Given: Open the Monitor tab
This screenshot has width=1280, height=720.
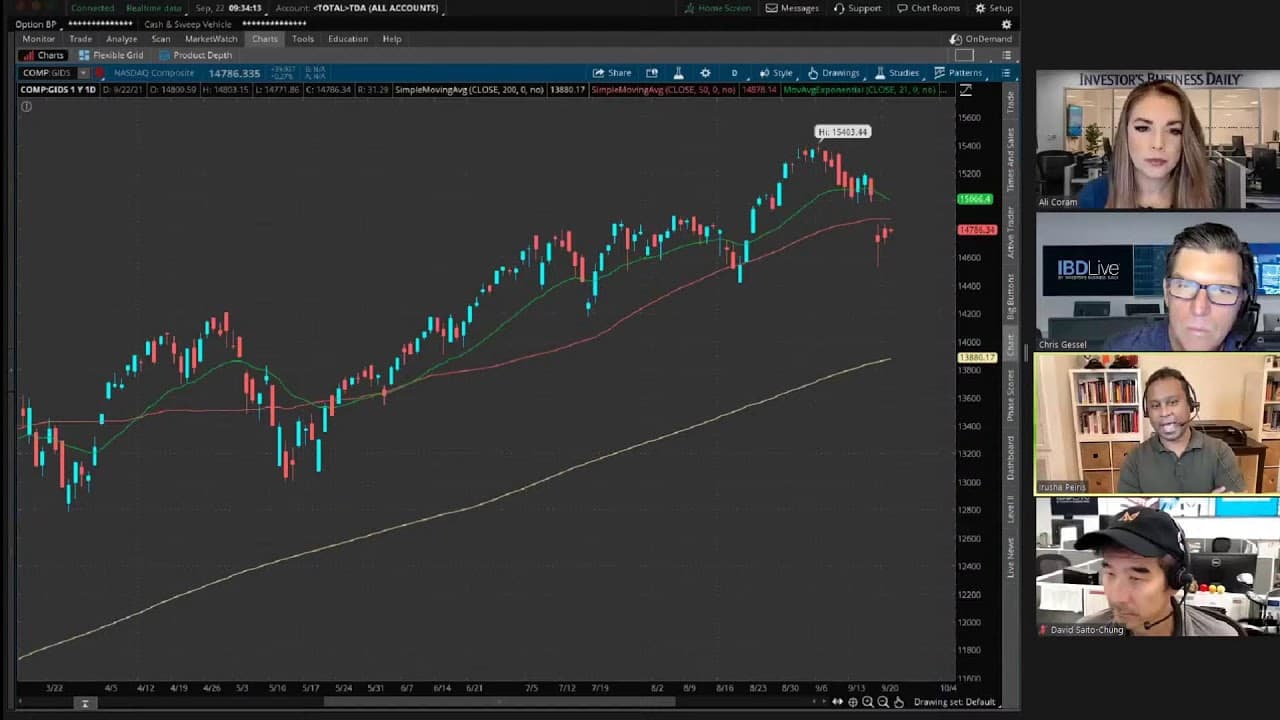Looking at the screenshot, I should (39, 39).
